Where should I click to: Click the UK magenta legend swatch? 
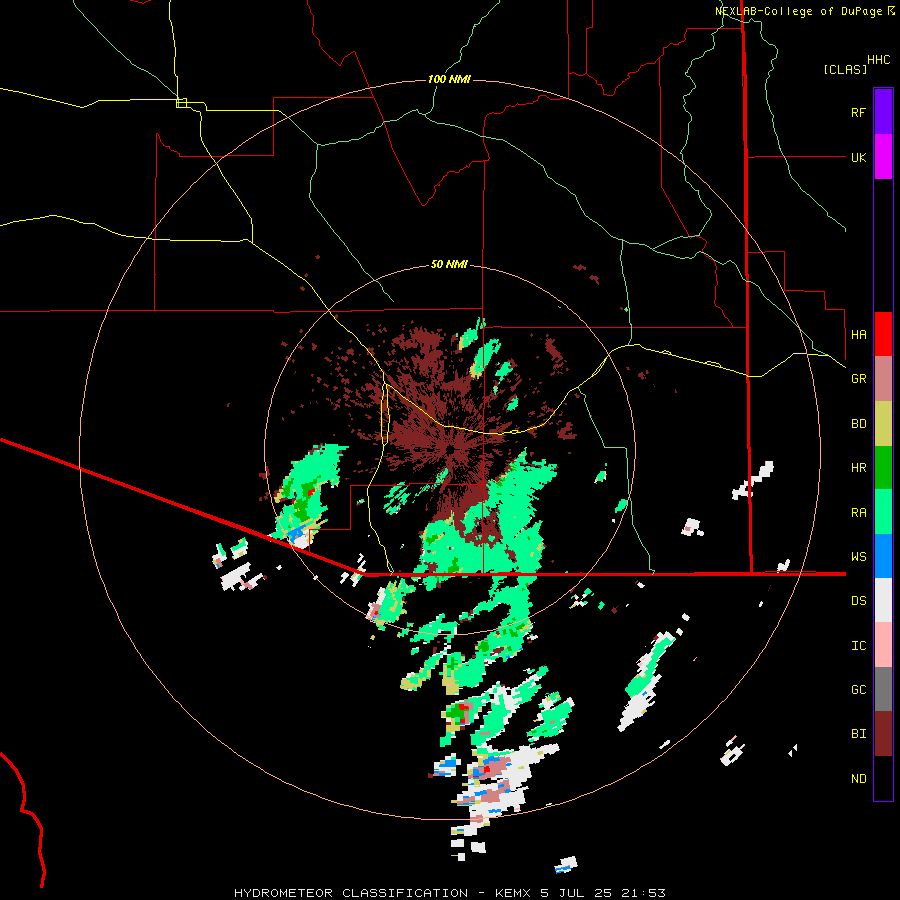pos(883,157)
